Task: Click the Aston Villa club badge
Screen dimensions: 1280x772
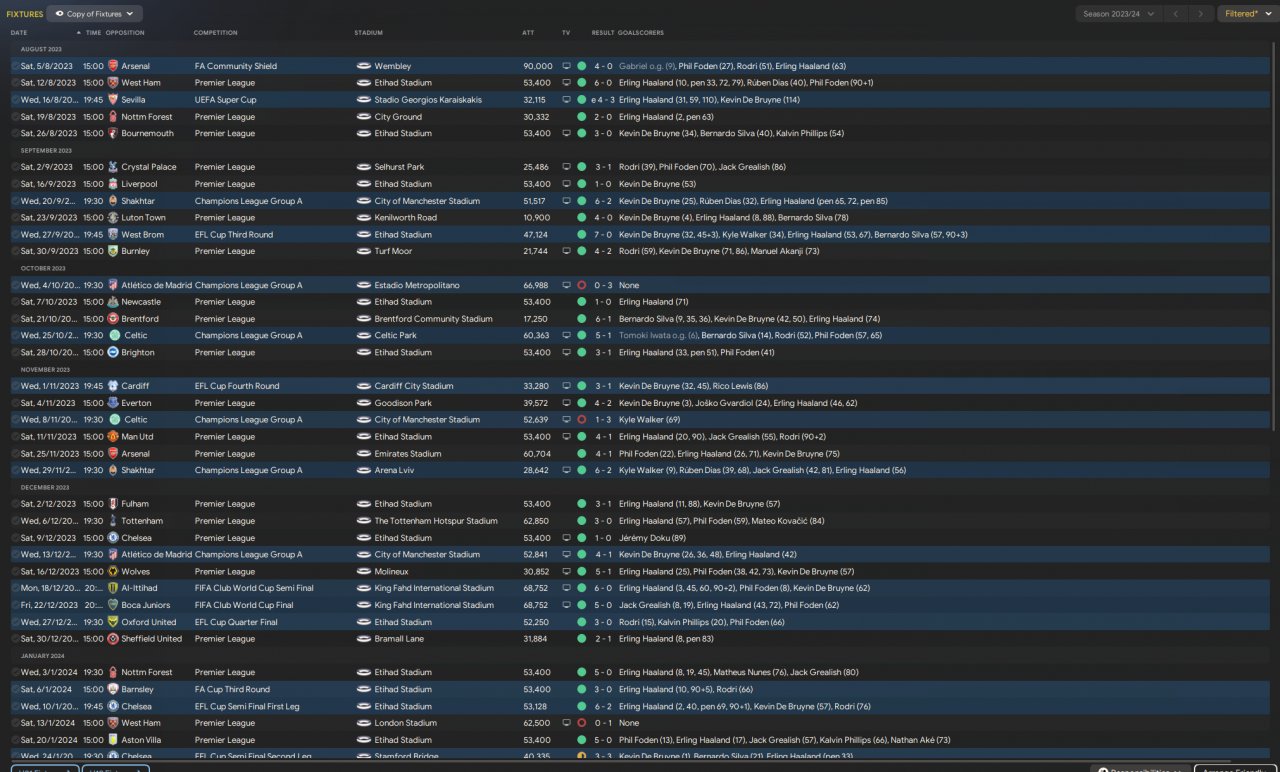Action: click(x=114, y=740)
